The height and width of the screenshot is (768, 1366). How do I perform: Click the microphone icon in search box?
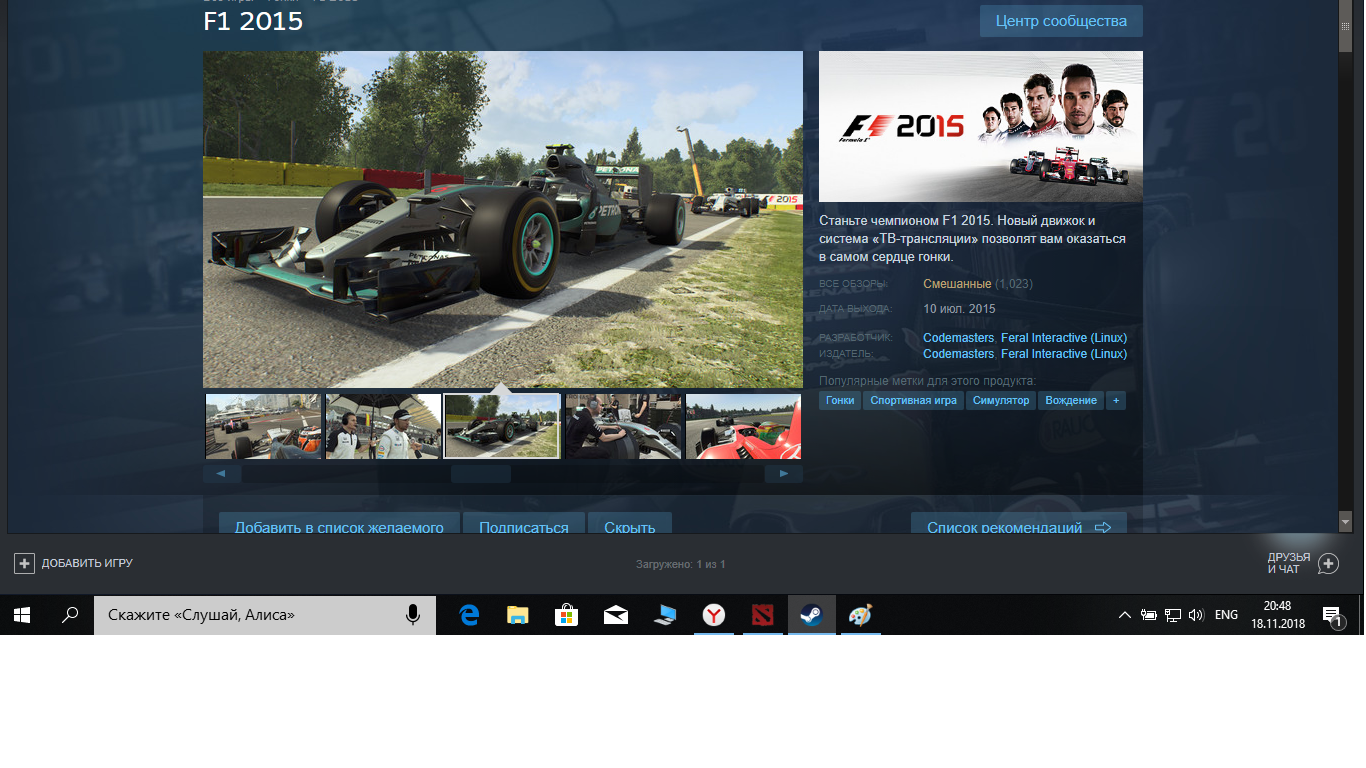click(413, 615)
